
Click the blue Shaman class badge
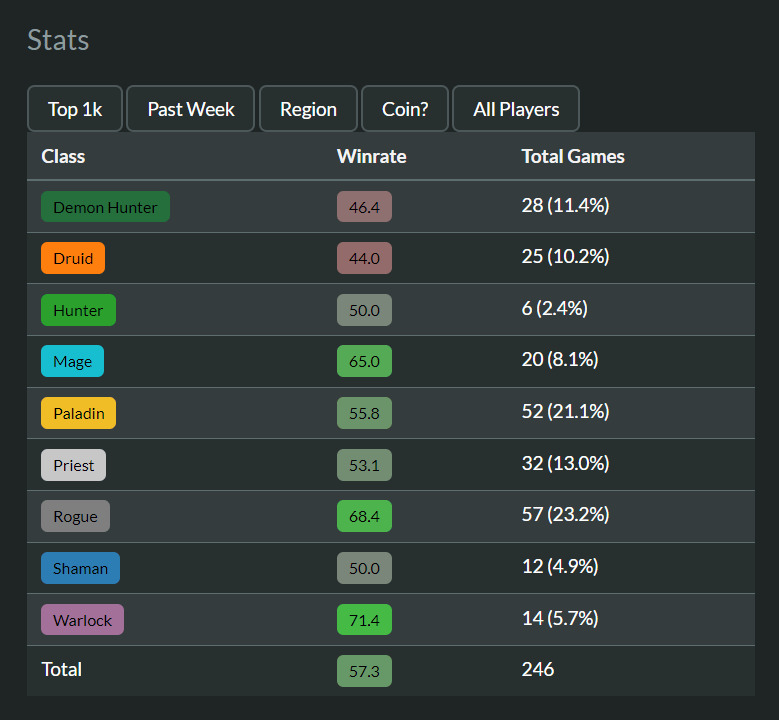click(x=80, y=568)
